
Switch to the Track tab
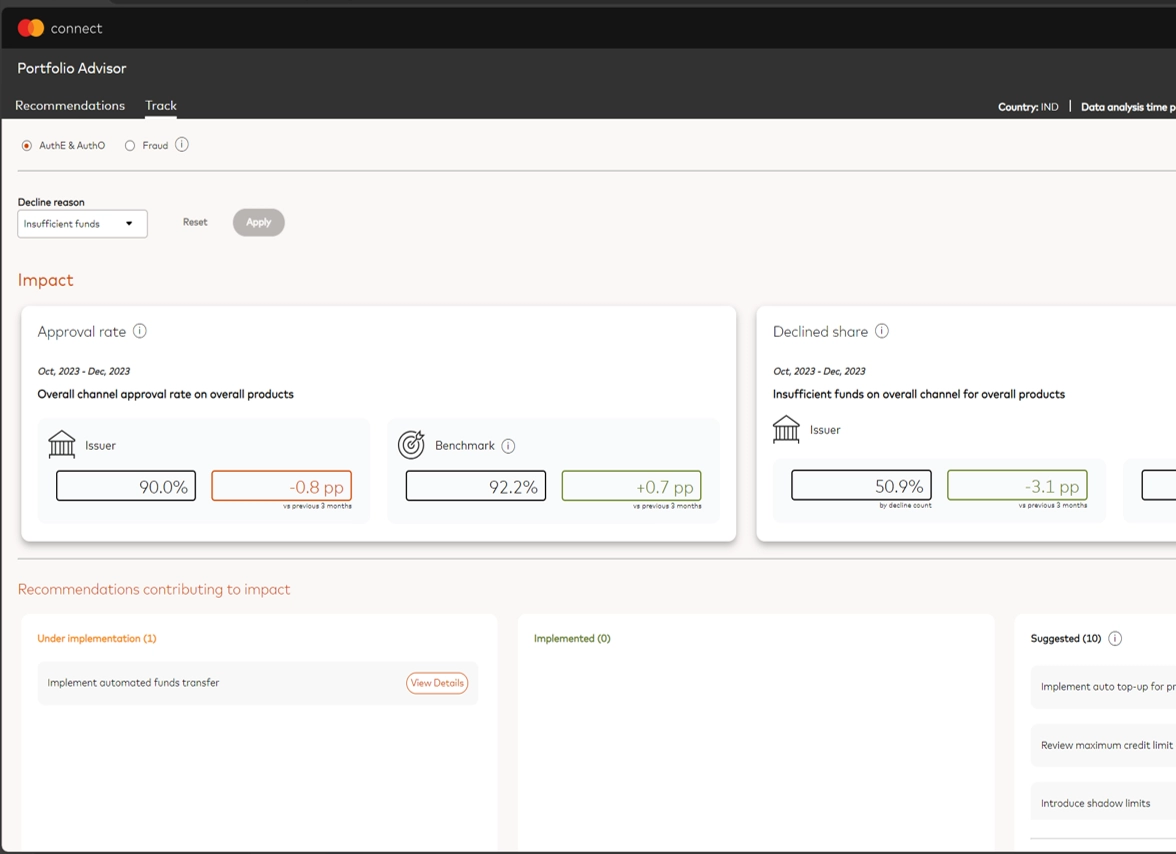tap(161, 105)
